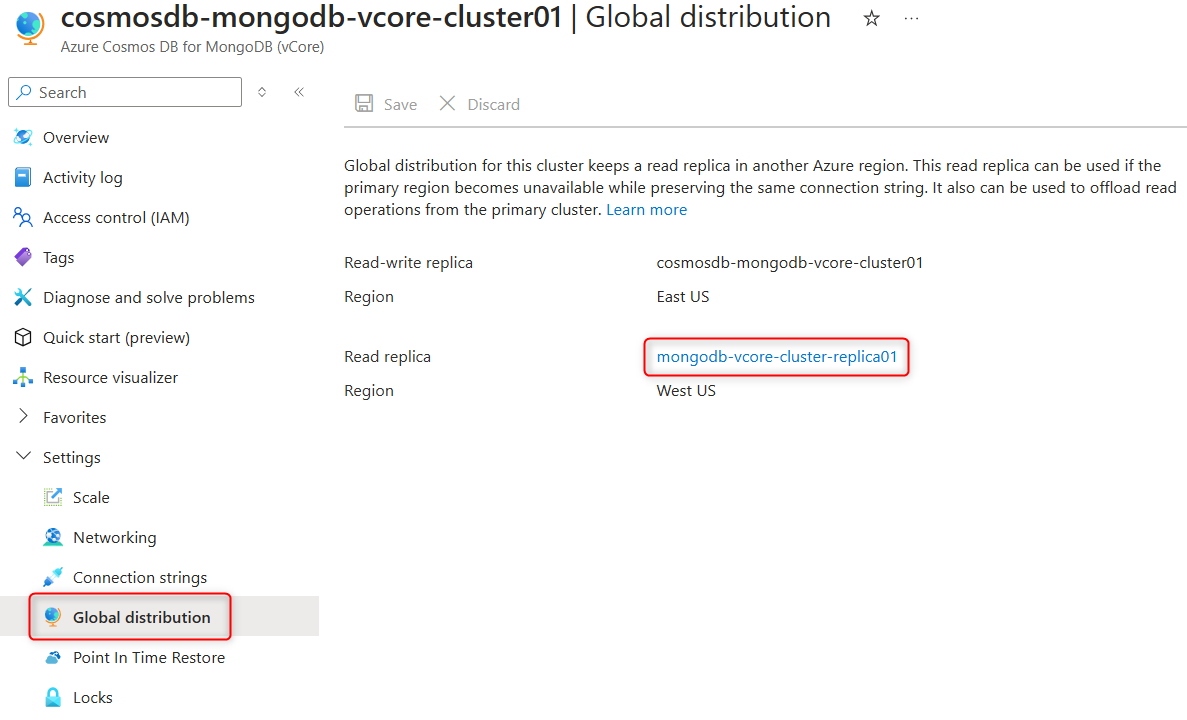The image size is (1187, 720).
Task: Pin the Global distribution page
Action: 261,91
